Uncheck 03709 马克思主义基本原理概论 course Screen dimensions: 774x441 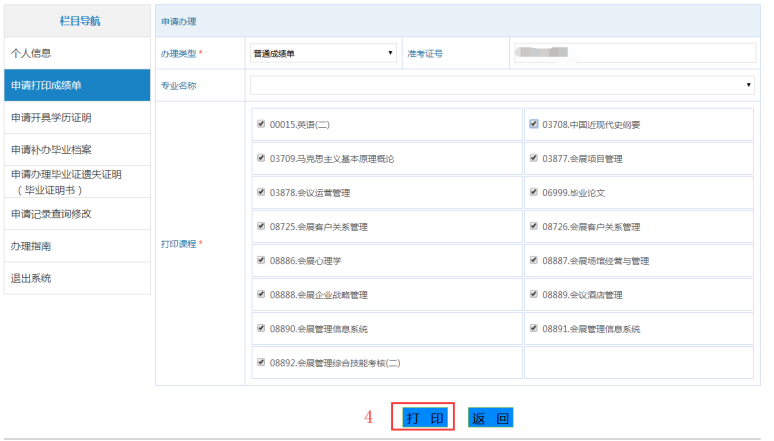(x=261, y=159)
